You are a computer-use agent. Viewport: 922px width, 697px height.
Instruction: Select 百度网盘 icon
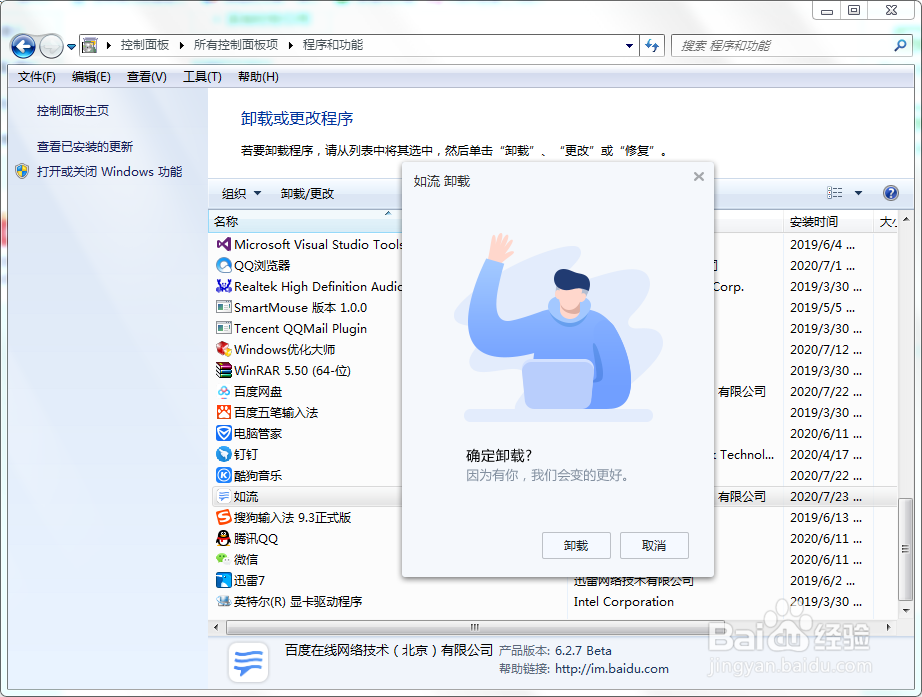point(223,392)
